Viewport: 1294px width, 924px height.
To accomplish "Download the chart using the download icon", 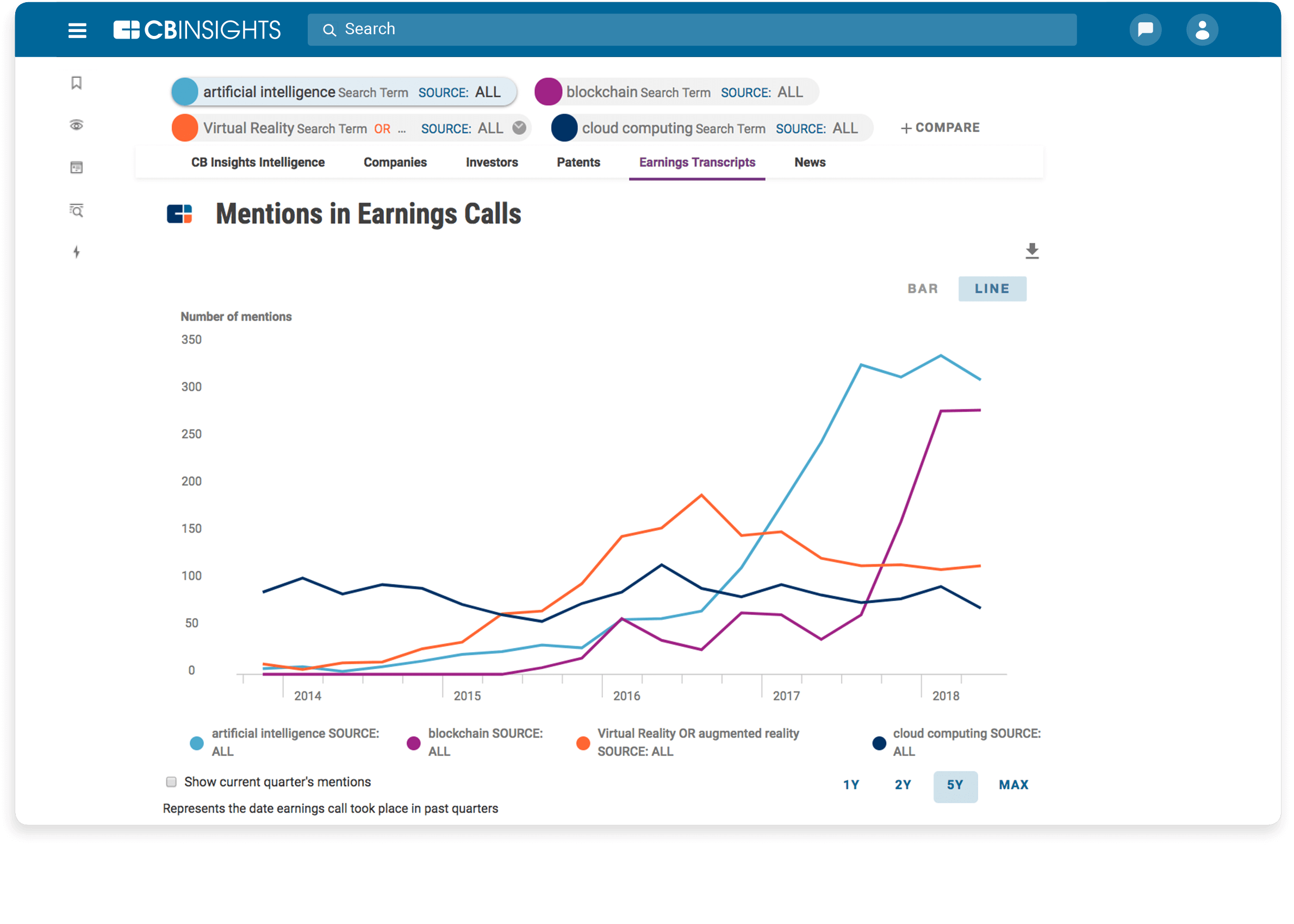I will coord(1032,251).
